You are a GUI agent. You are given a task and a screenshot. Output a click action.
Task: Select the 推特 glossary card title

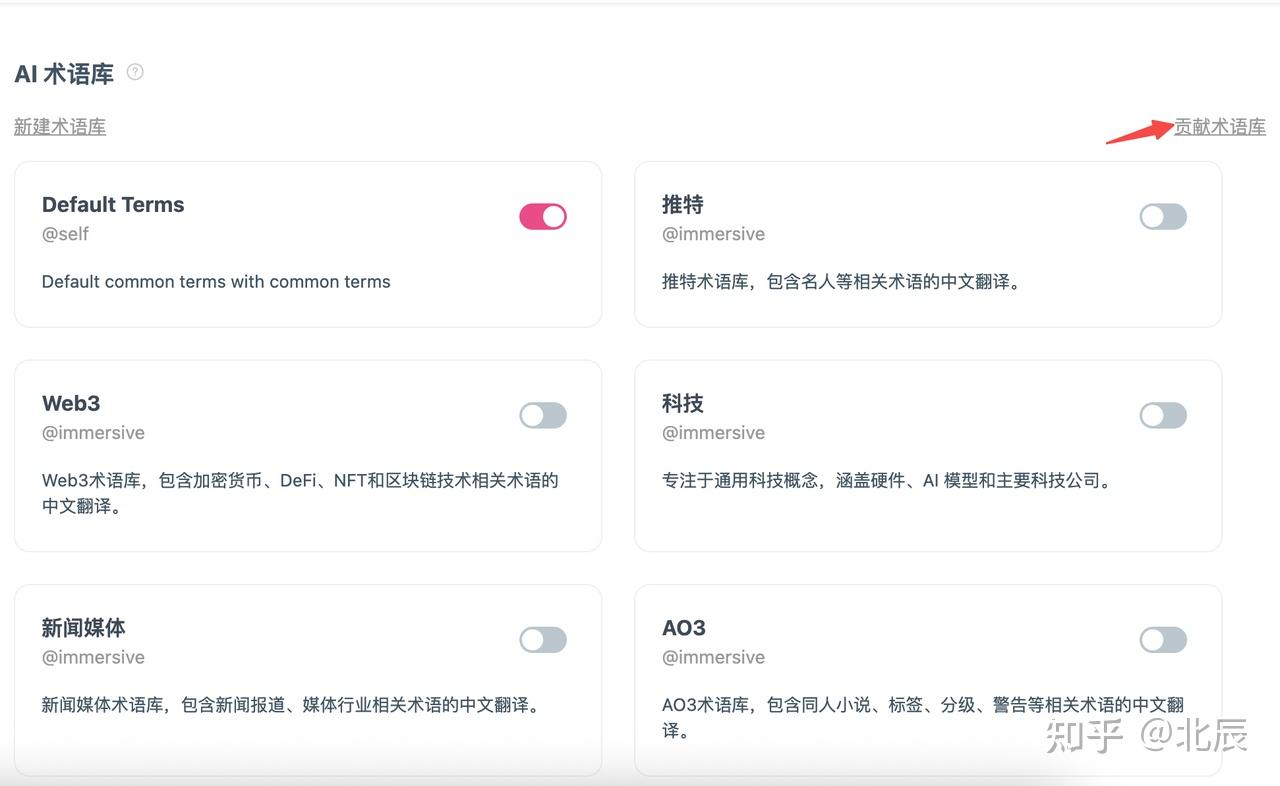pyautogui.click(x=683, y=205)
